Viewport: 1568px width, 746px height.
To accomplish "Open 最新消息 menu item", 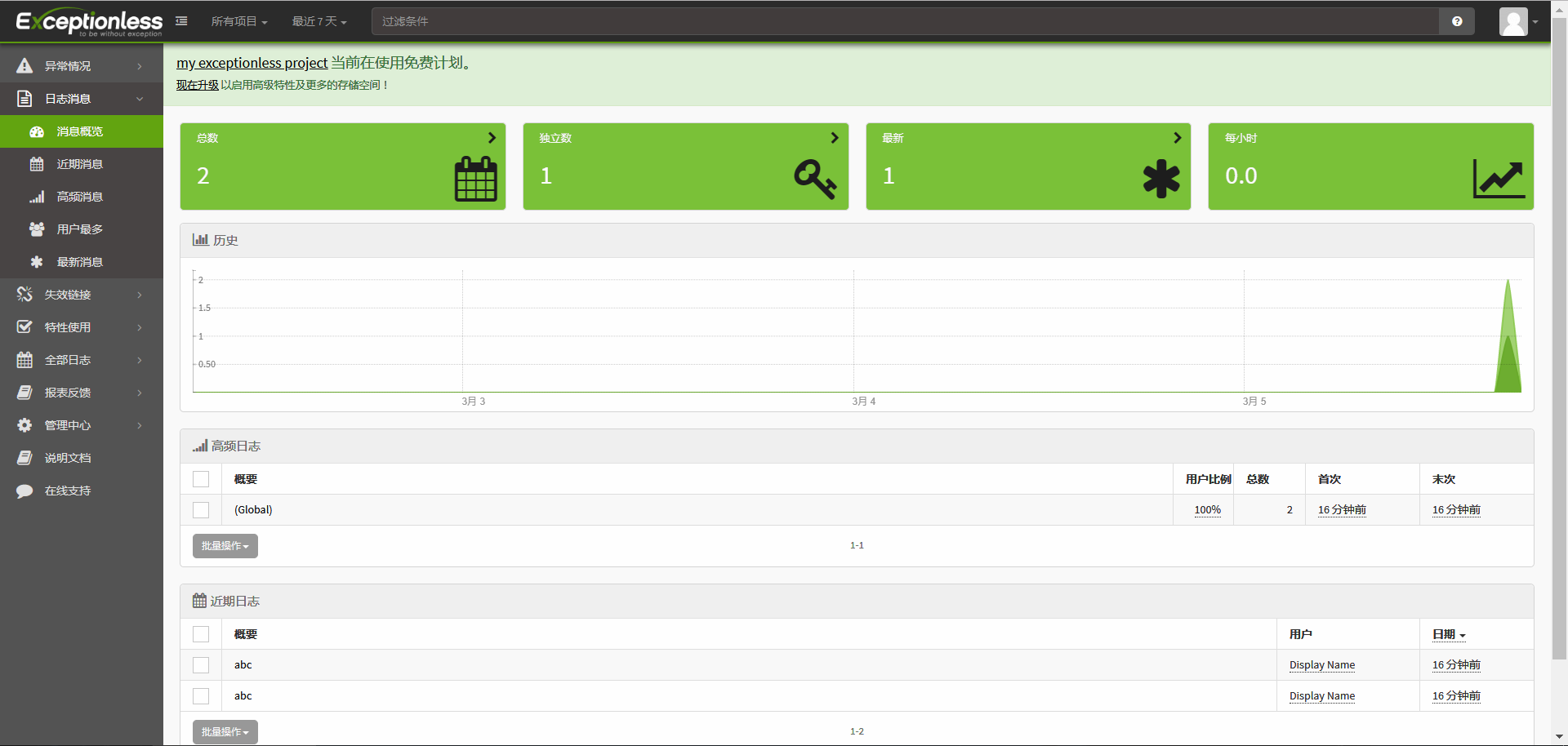I will pyautogui.click(x=82, y=262).
